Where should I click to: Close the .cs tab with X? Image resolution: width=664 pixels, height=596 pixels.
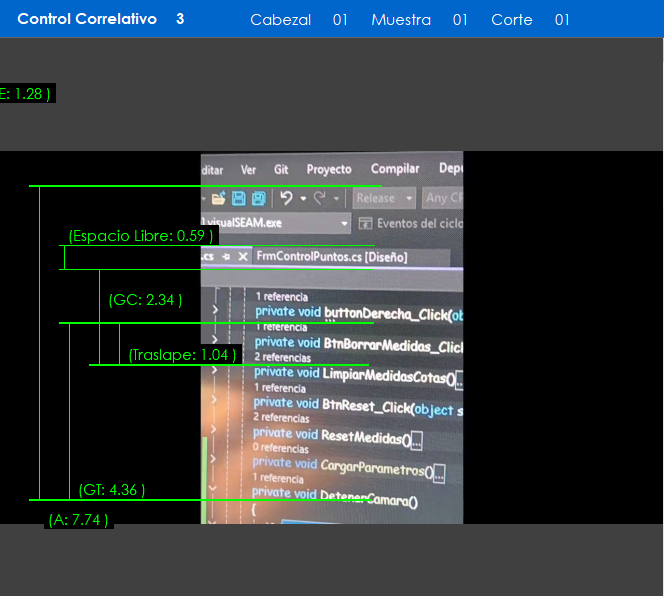tap(243, 257)
